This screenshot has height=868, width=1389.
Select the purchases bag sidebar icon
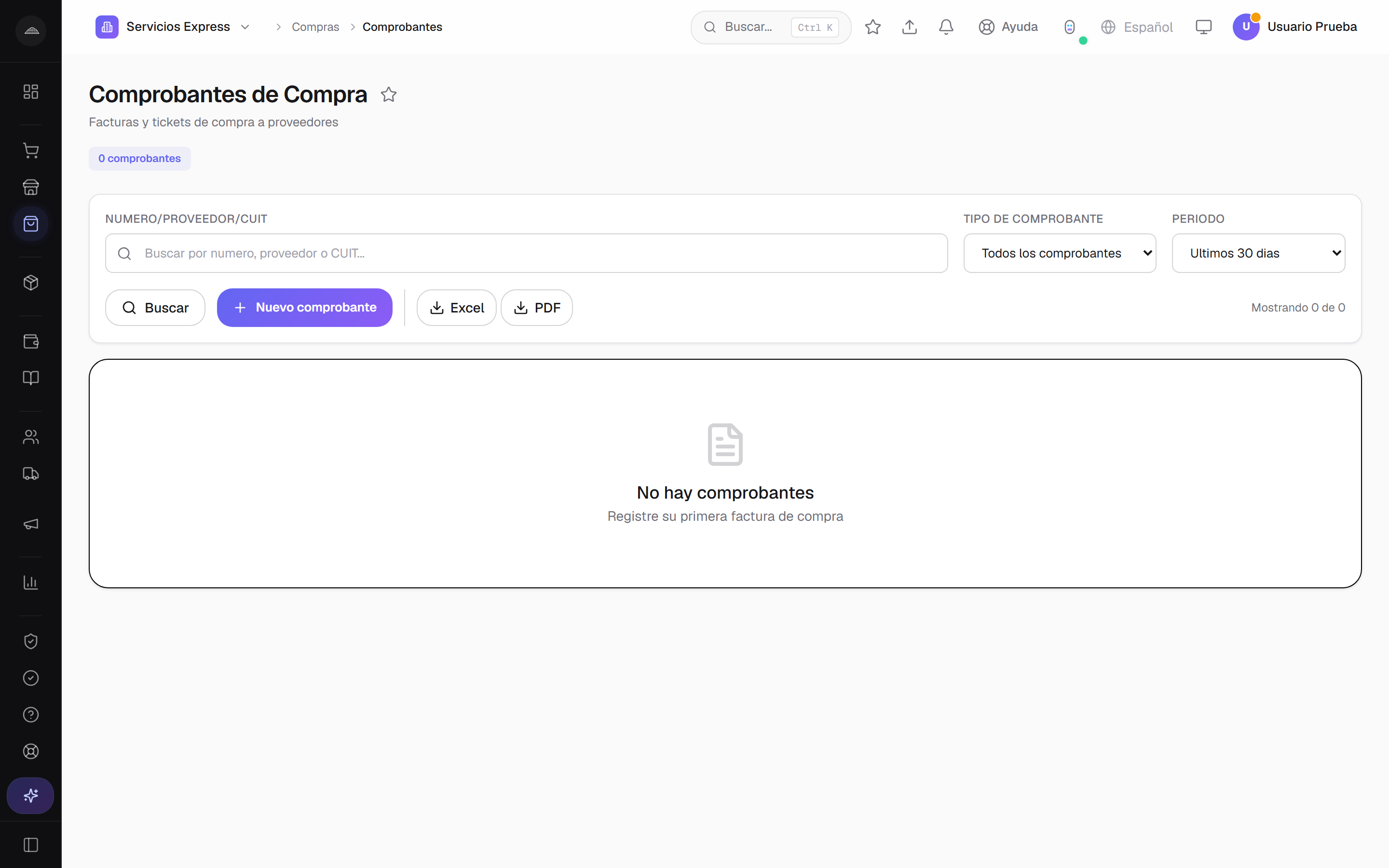pos(30,224)
